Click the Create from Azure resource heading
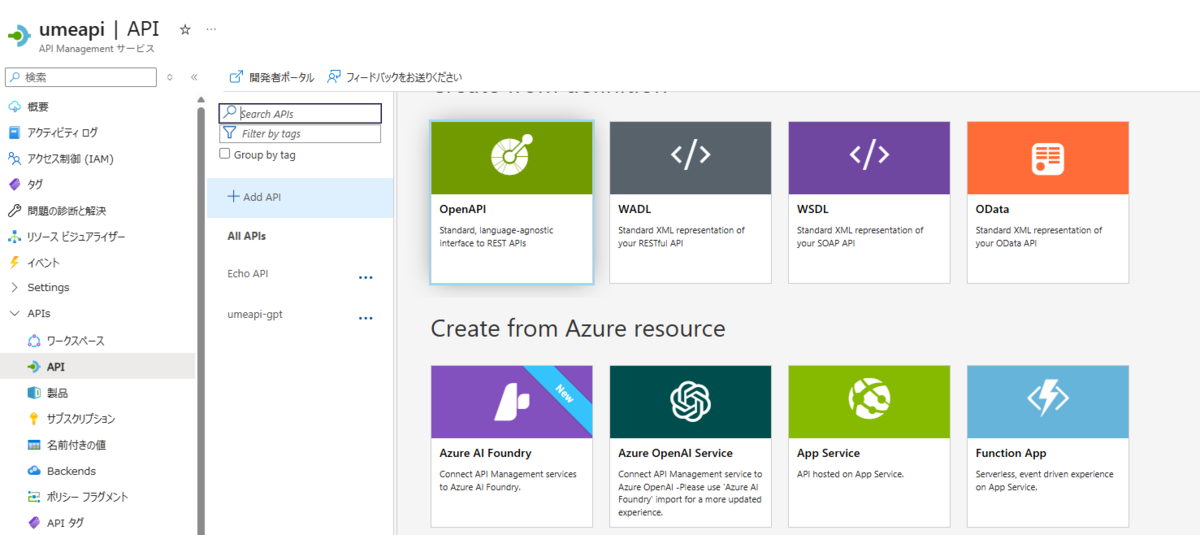The height and width of the screenshot is (535, 1200). pyautogui.click(x=578, y=328)
